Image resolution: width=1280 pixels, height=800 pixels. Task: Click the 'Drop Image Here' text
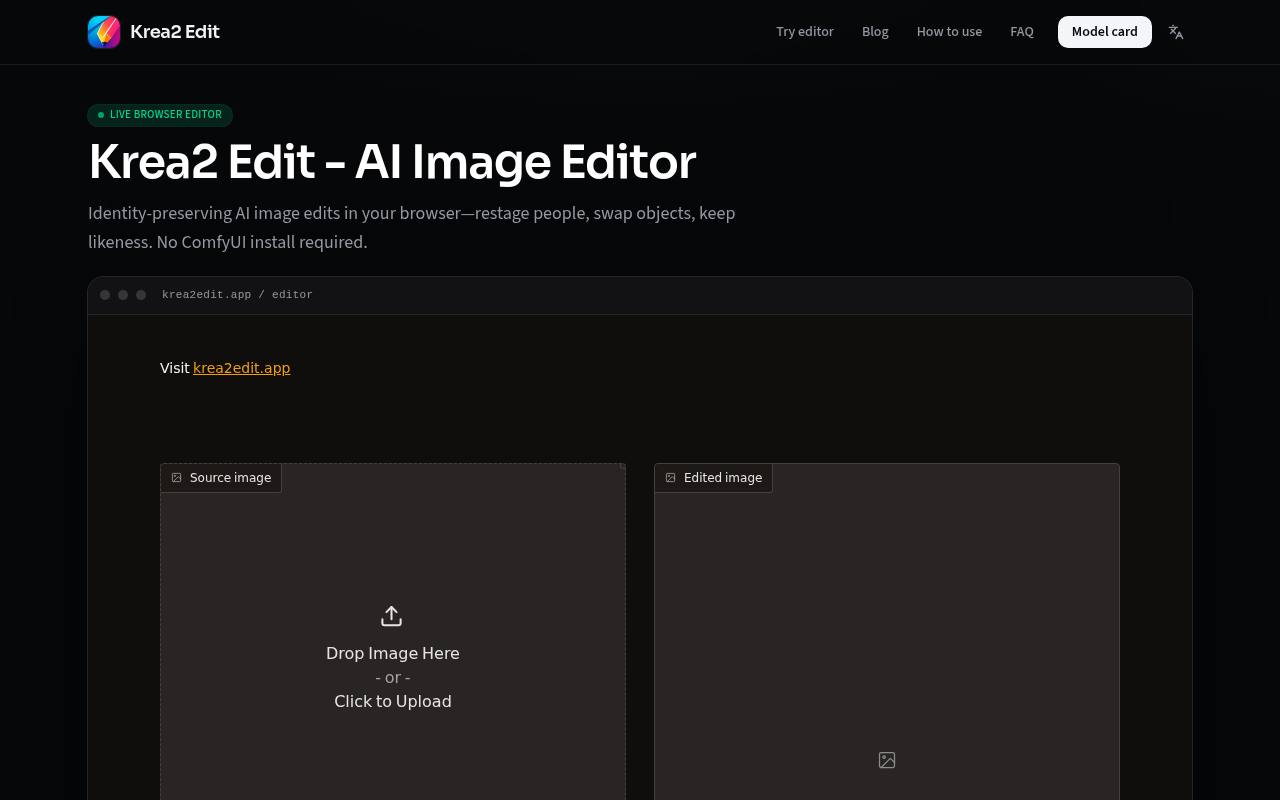pos(393,653)
